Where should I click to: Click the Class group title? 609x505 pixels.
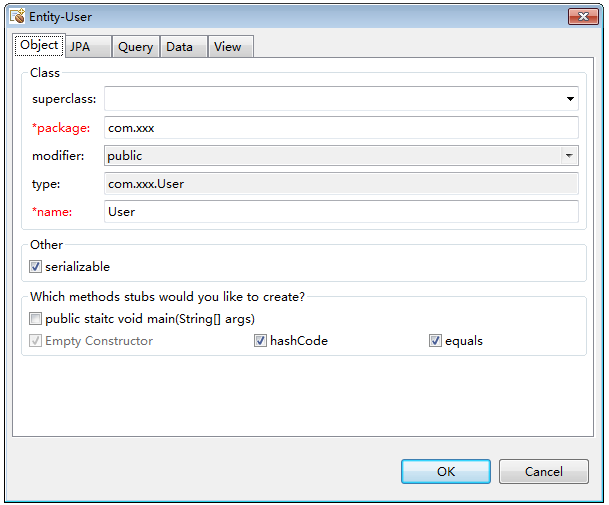coord(45,73)
